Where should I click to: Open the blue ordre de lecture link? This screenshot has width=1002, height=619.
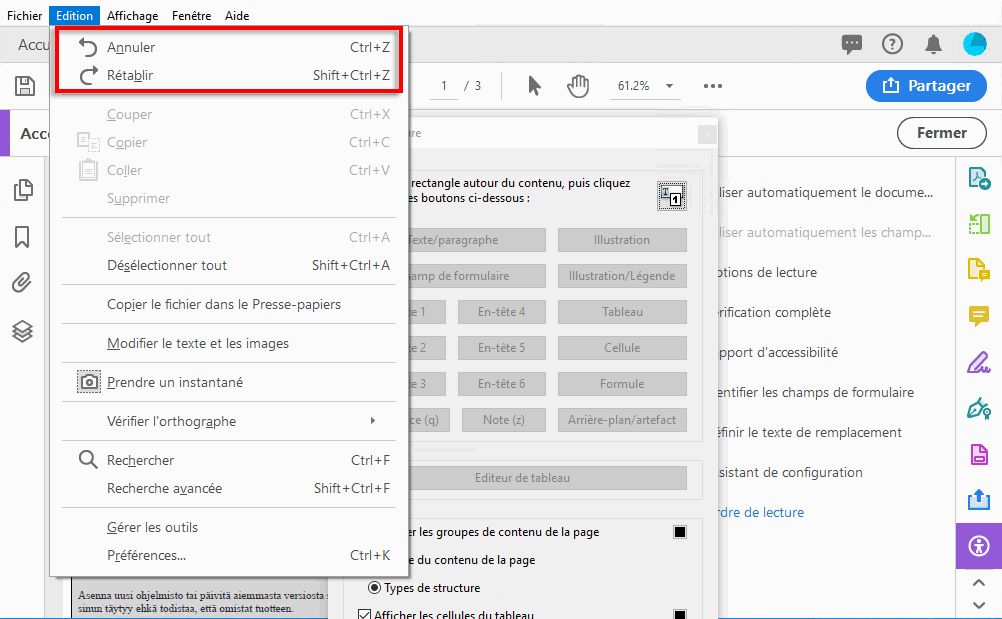pyautogui.click(x=760, y=512)
